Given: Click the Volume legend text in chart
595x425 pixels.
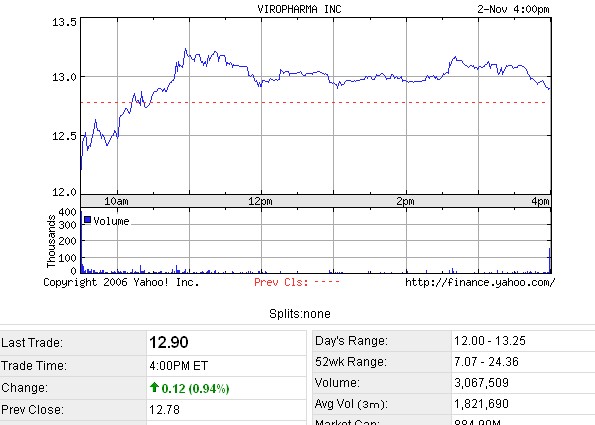Looking at the screenshot, I should (x=111, y=221).
